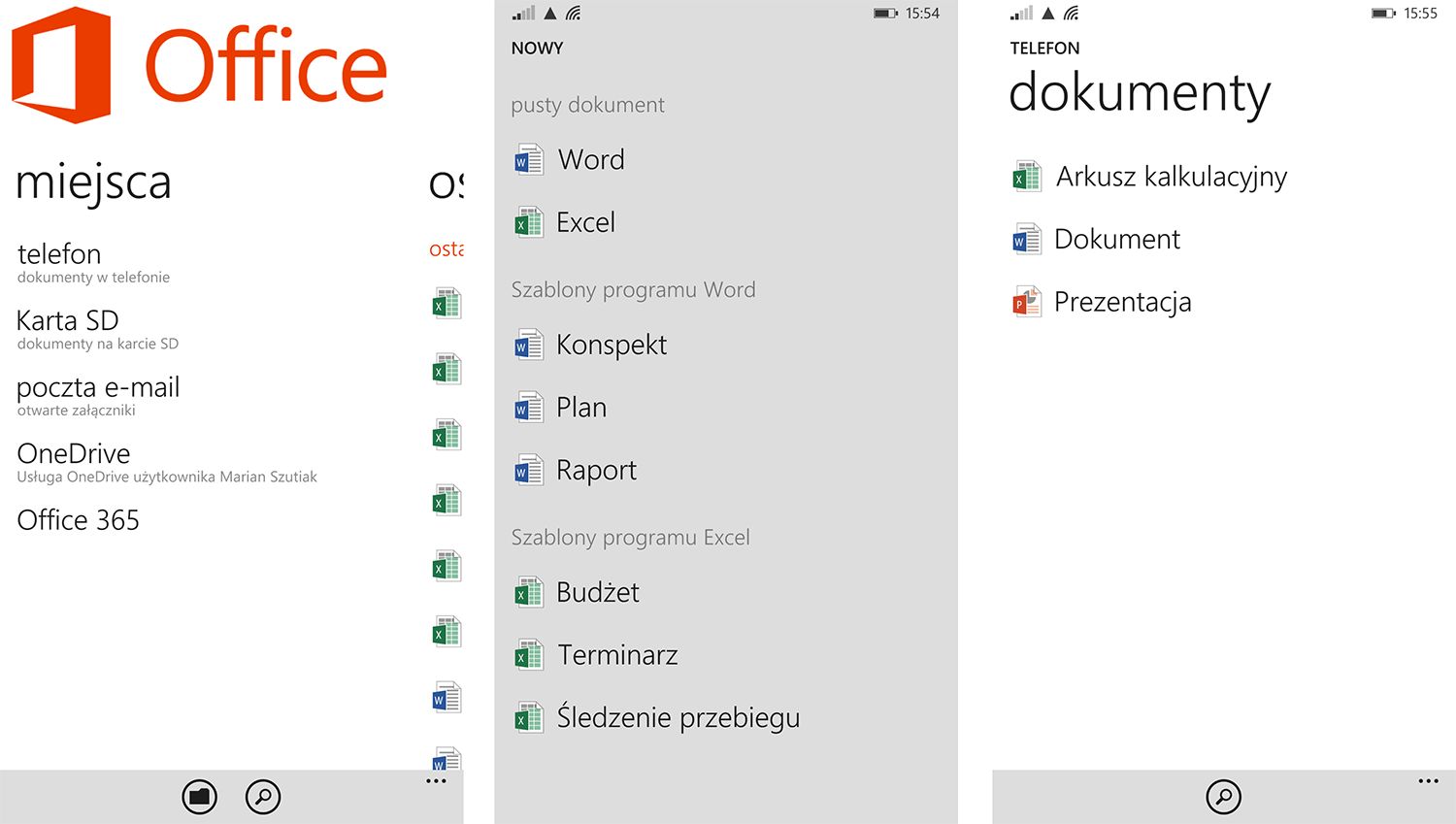Click the Excel icon next to Excel entry
The width and height of the screenshot is (1456, 824).
coord(529,222)
